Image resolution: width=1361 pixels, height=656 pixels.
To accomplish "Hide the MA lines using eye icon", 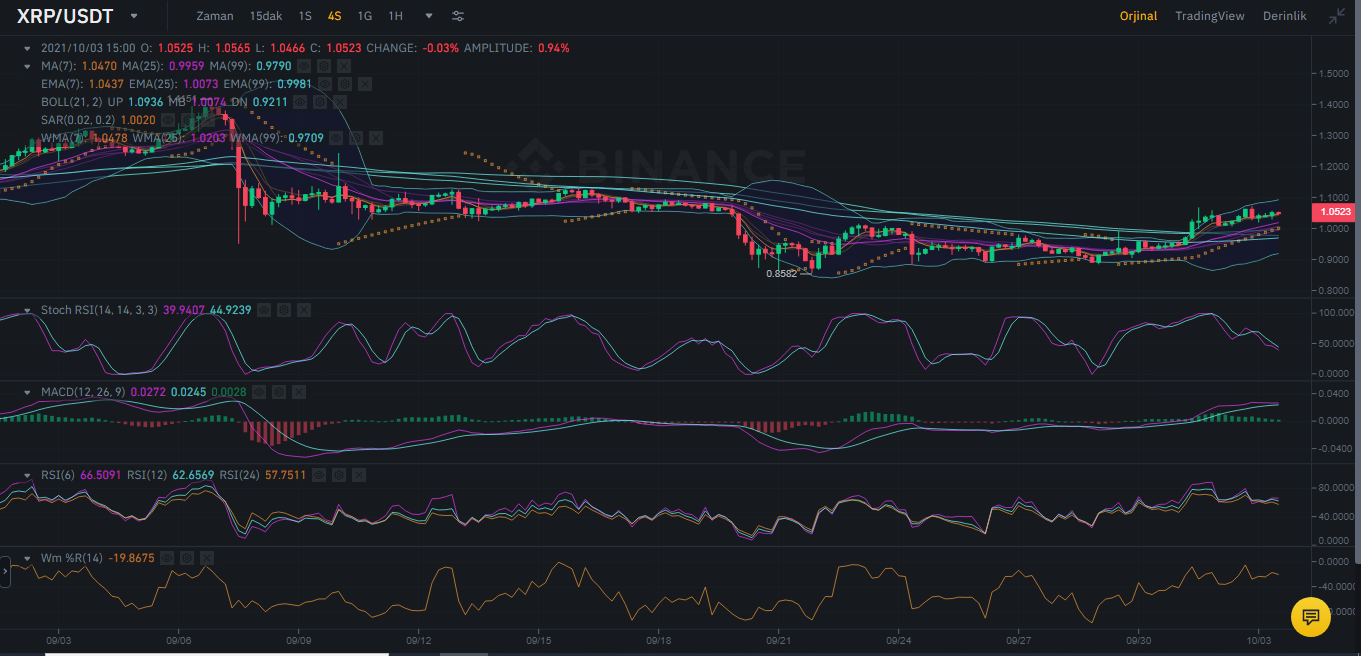I will 304,65.
